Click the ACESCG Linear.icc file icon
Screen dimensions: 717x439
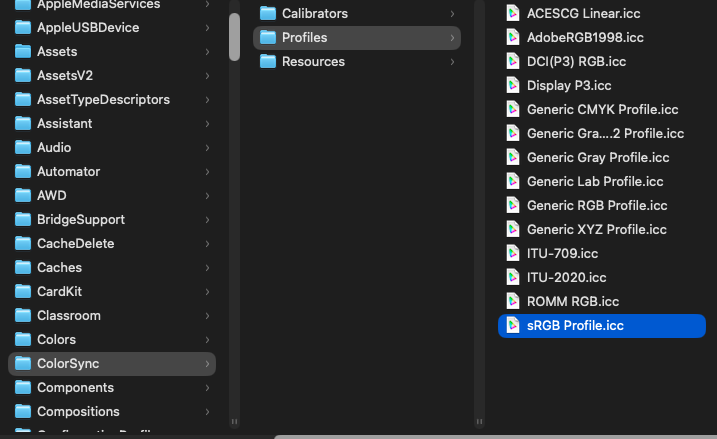[512, 13]
